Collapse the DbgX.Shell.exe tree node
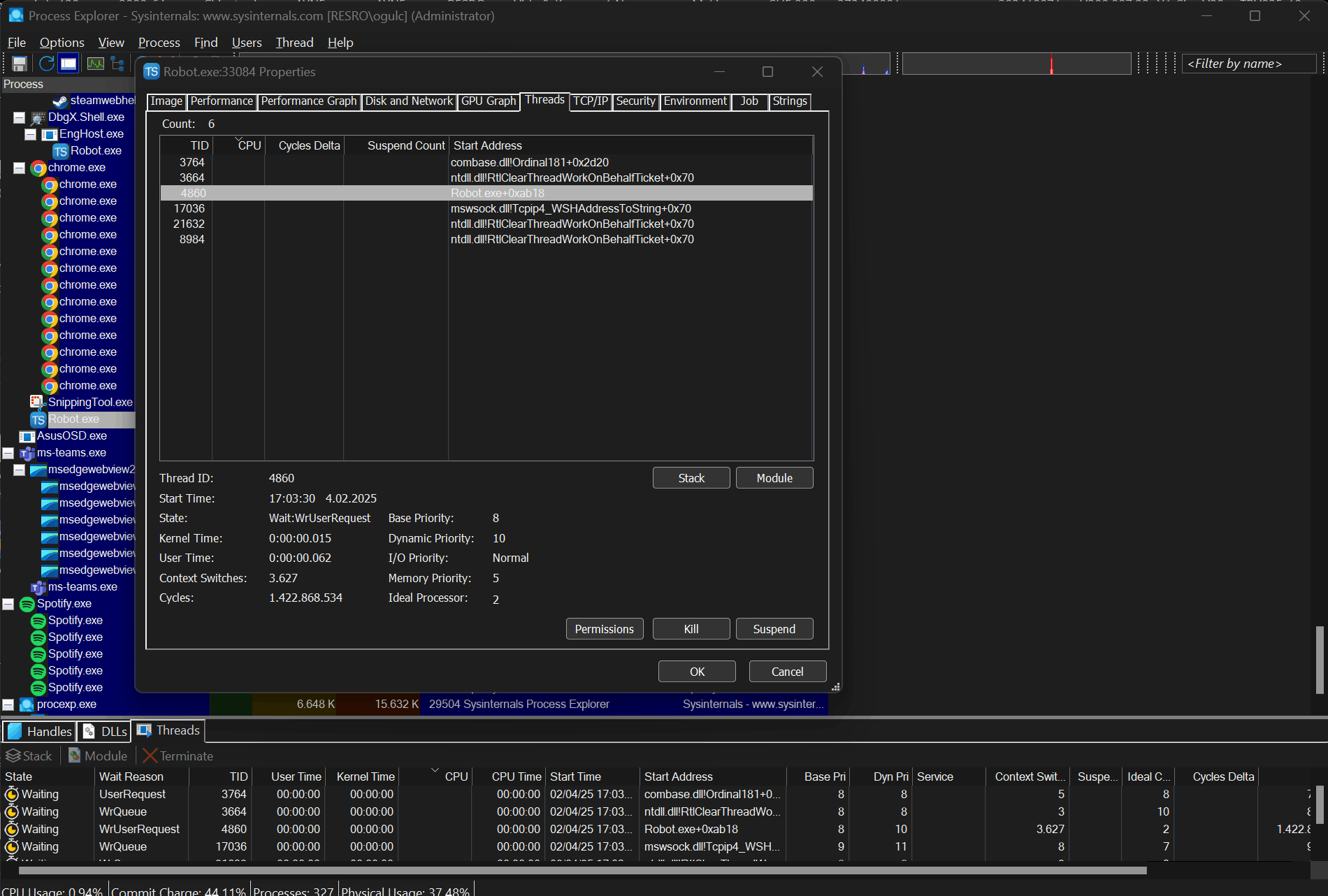The height and width of the screenshot is (896, 1328). [x=19, y=117]
